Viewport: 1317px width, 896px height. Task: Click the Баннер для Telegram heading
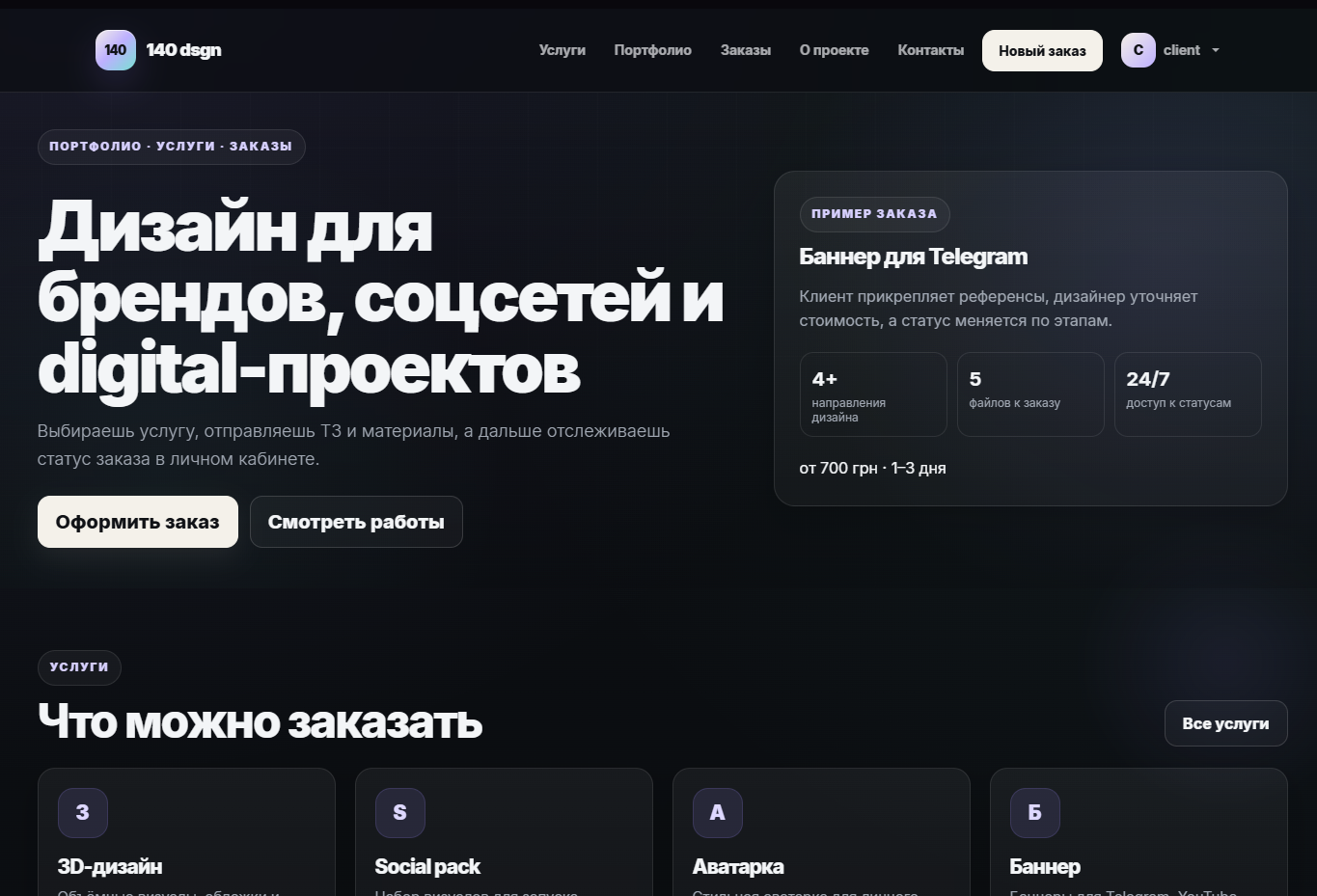tap(914, 257)
